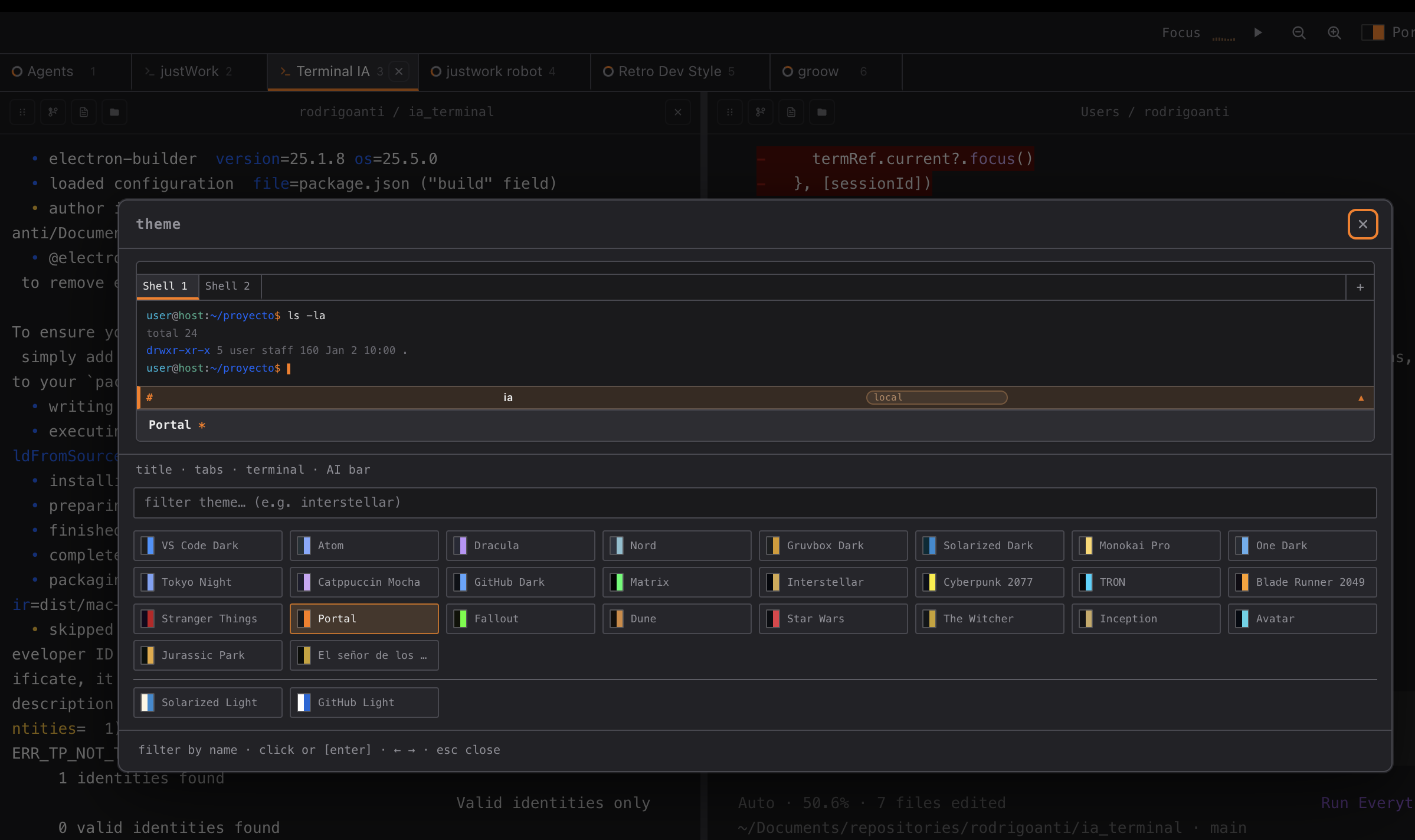Select the GitHub Light theme
The image size is (1415, 840).
pos(364,703)
